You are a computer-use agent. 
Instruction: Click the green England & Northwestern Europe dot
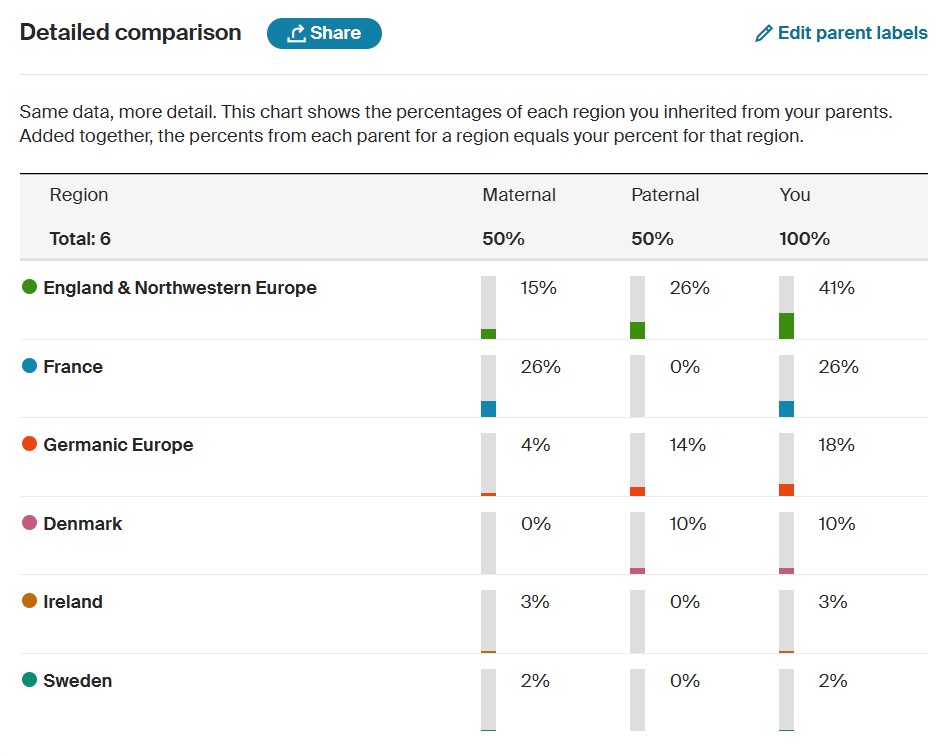click(29, 287)
